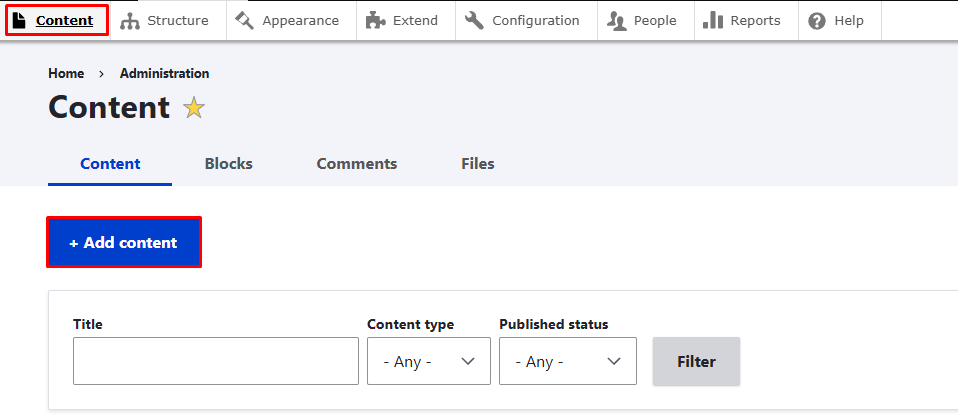Click the Reports bar chart icon
958x414 pixels.
[x=713, y=21]
